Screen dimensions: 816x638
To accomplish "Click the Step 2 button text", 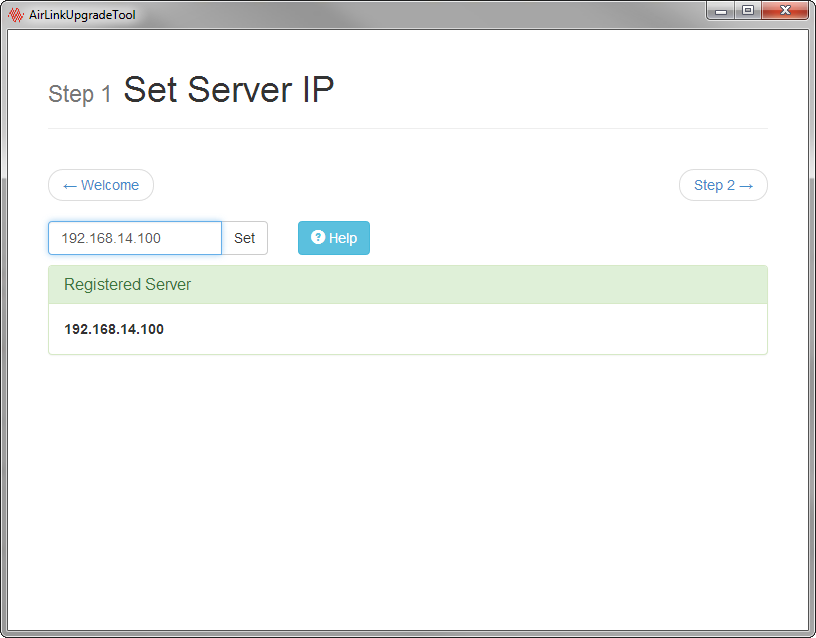I will (714, 185).
